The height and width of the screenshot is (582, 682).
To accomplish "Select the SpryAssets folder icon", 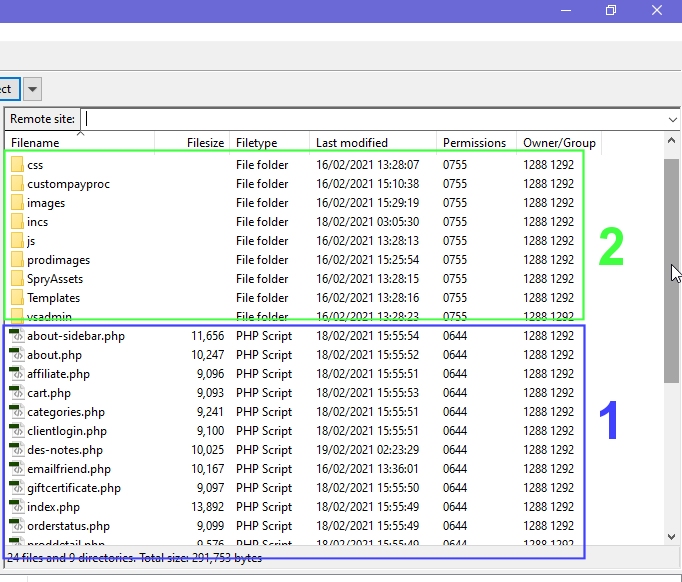I will click(x=17, y=279).
